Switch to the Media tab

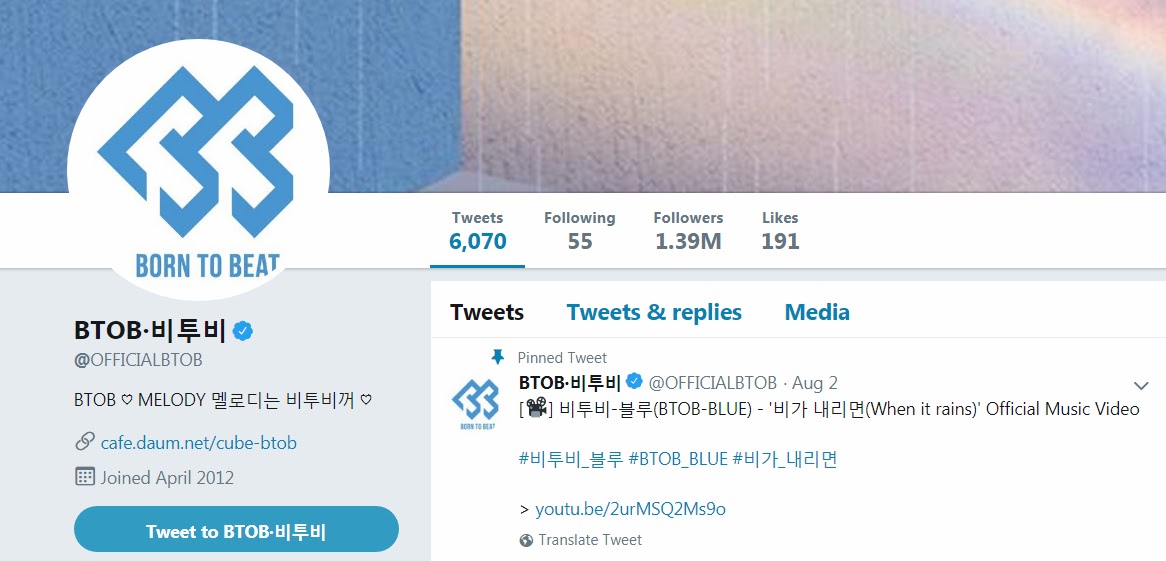817,312
